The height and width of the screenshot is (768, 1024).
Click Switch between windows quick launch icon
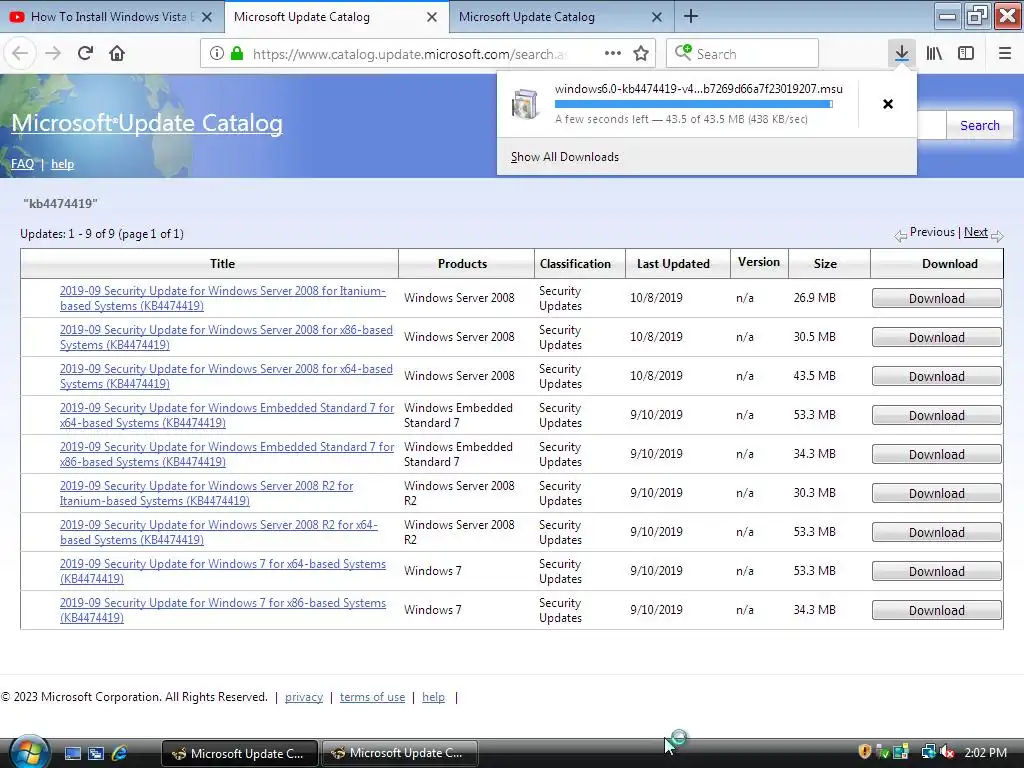(95, 753)
